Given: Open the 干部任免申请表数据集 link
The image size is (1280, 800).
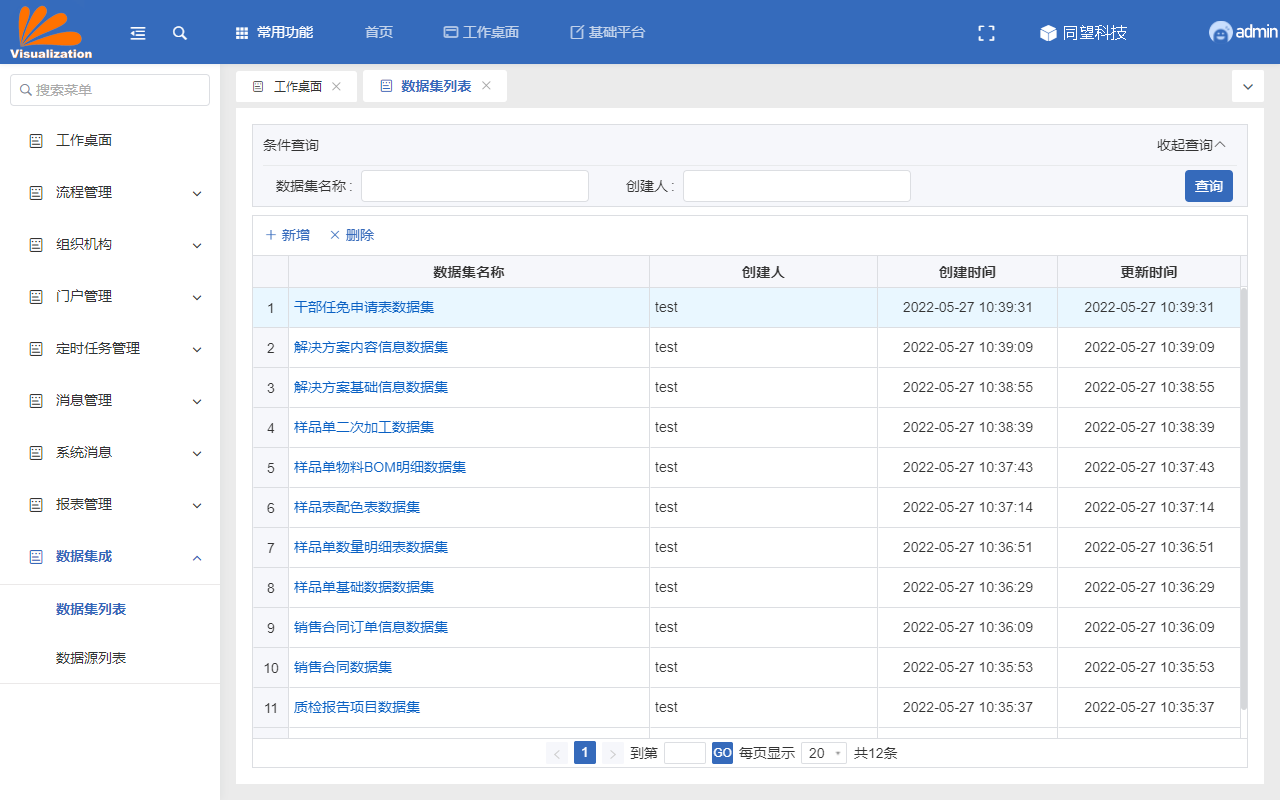Looking at the screenshot, I should [x=364, y=307].
